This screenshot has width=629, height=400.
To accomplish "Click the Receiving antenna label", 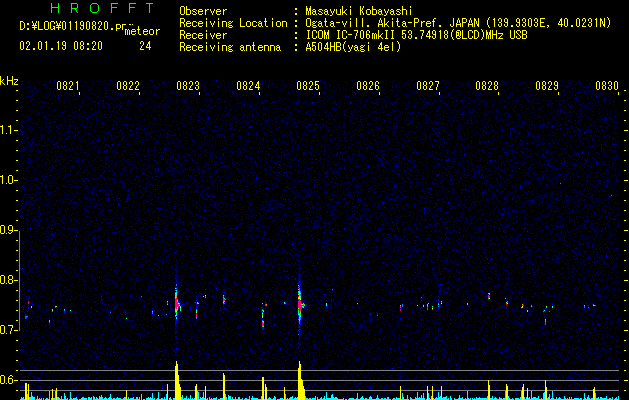I will click(x=230, y=47).
